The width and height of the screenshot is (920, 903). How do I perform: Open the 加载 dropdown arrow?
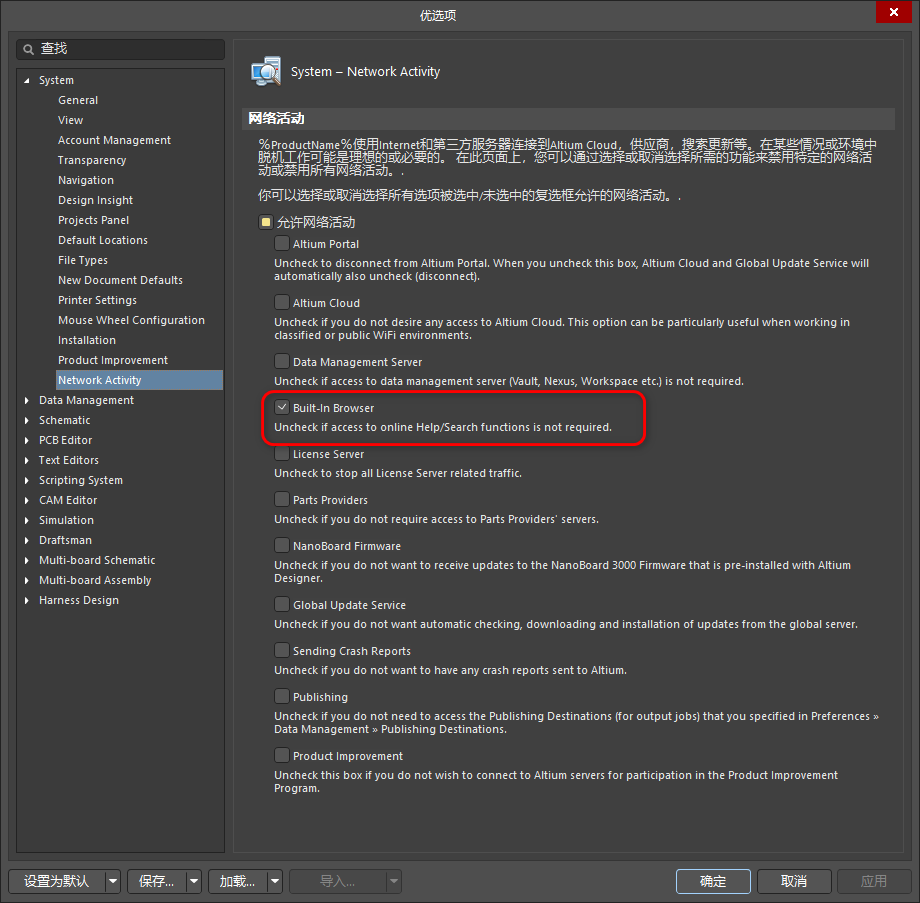click(275, 881)
